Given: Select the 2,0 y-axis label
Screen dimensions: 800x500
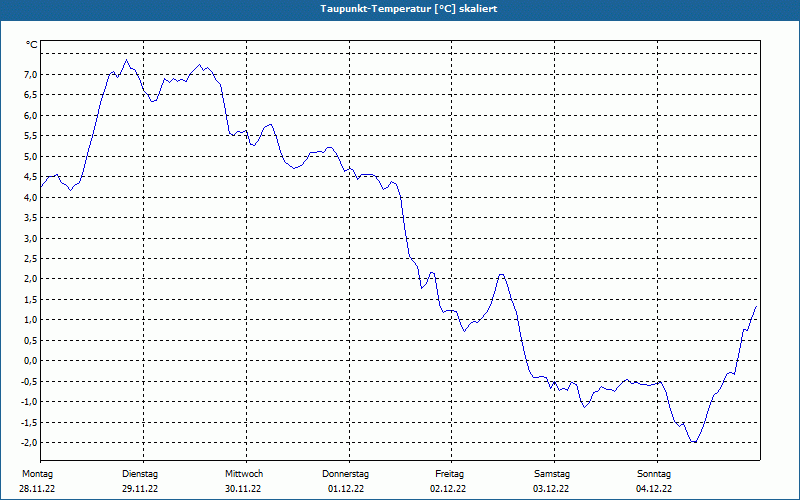Looking at the screenshot, I should pyautogui.click(x=31, y=279).
